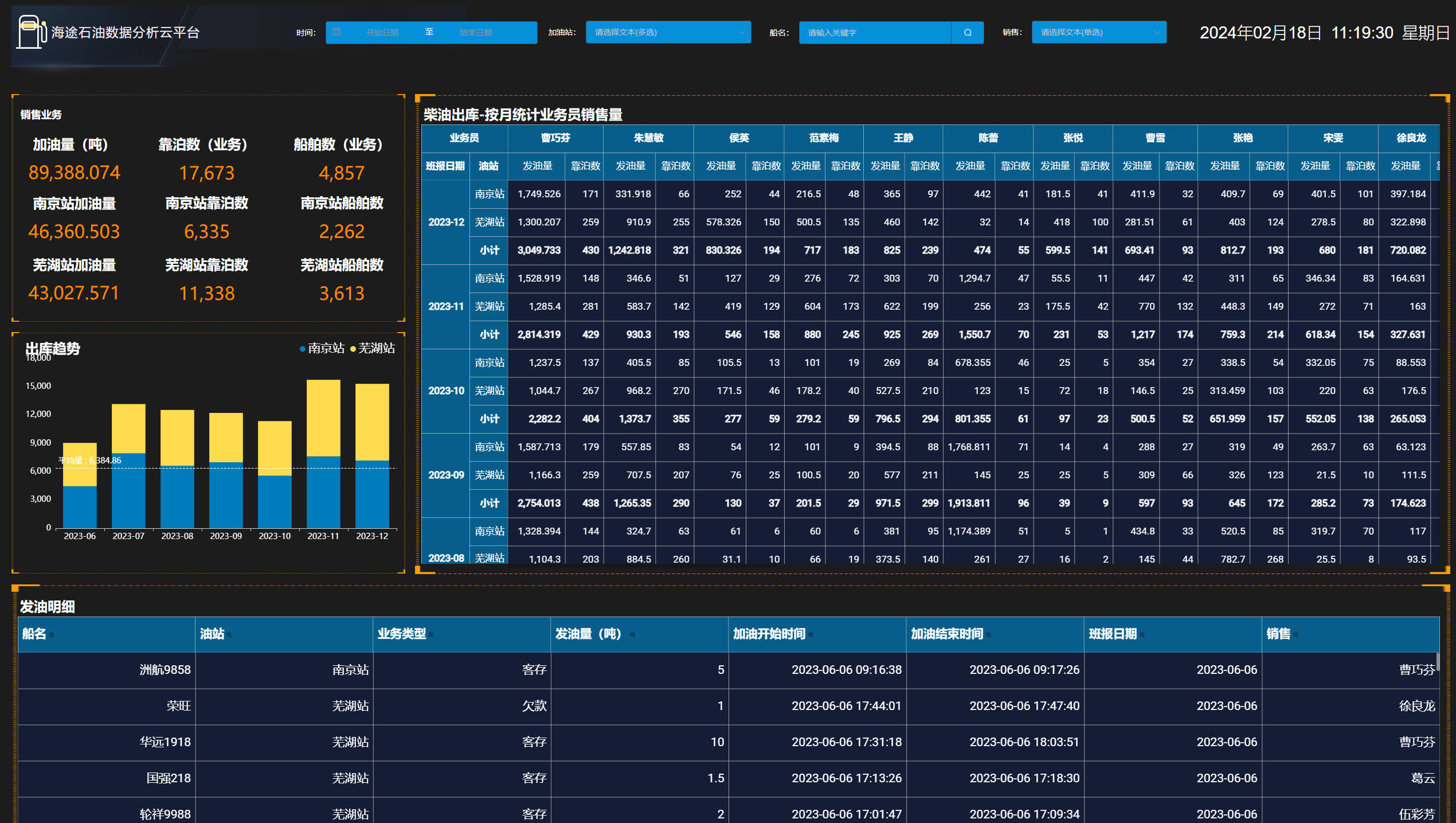Click the 发油明细 table vertical scrollbar
This screenshot has width=1456, height=823.
coord(1438,661)
